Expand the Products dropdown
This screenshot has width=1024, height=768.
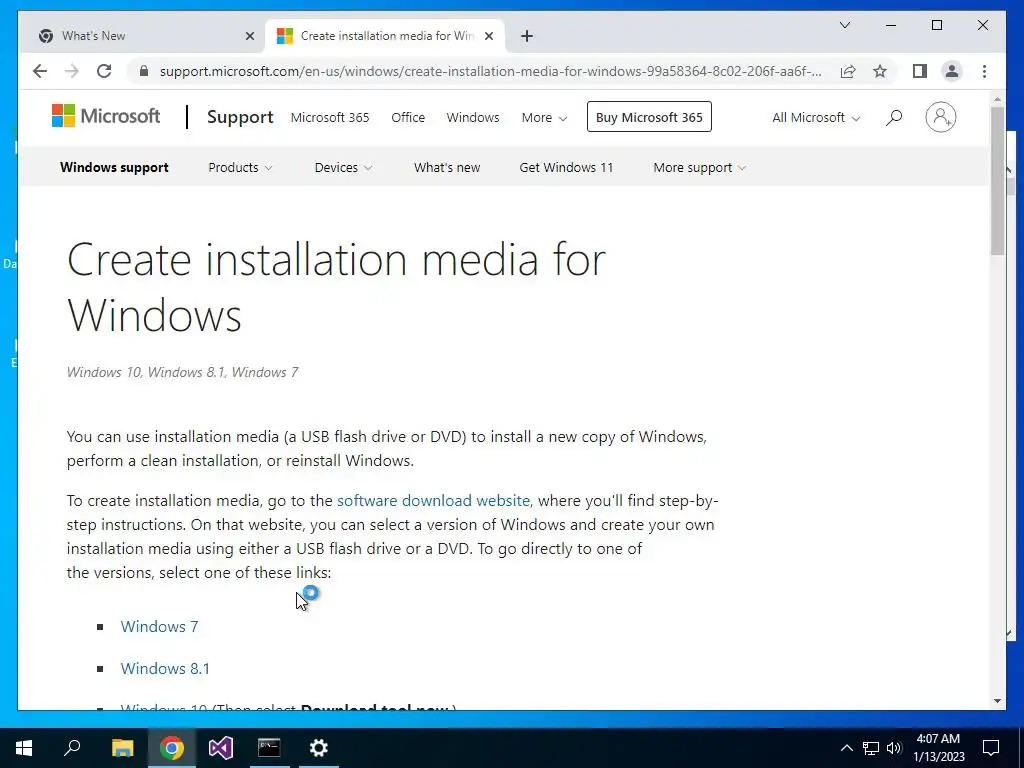click(240, 167)
